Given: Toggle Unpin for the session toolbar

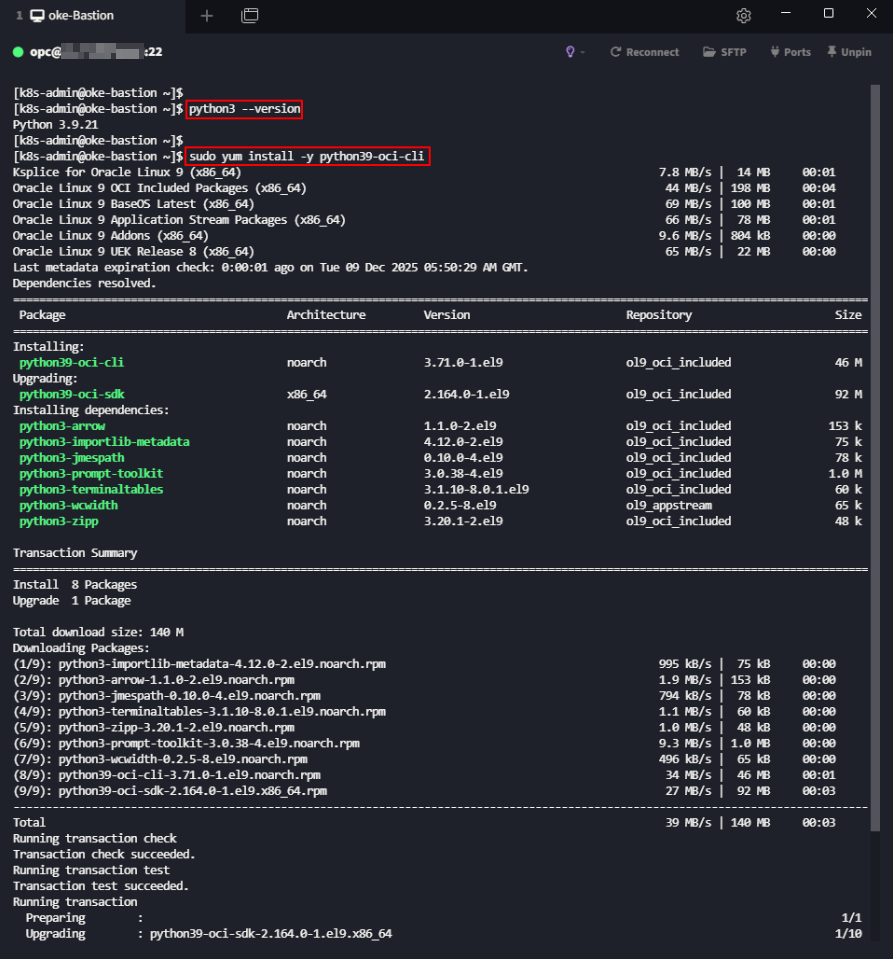Looking at the screenshot, I should click(848, 52).
